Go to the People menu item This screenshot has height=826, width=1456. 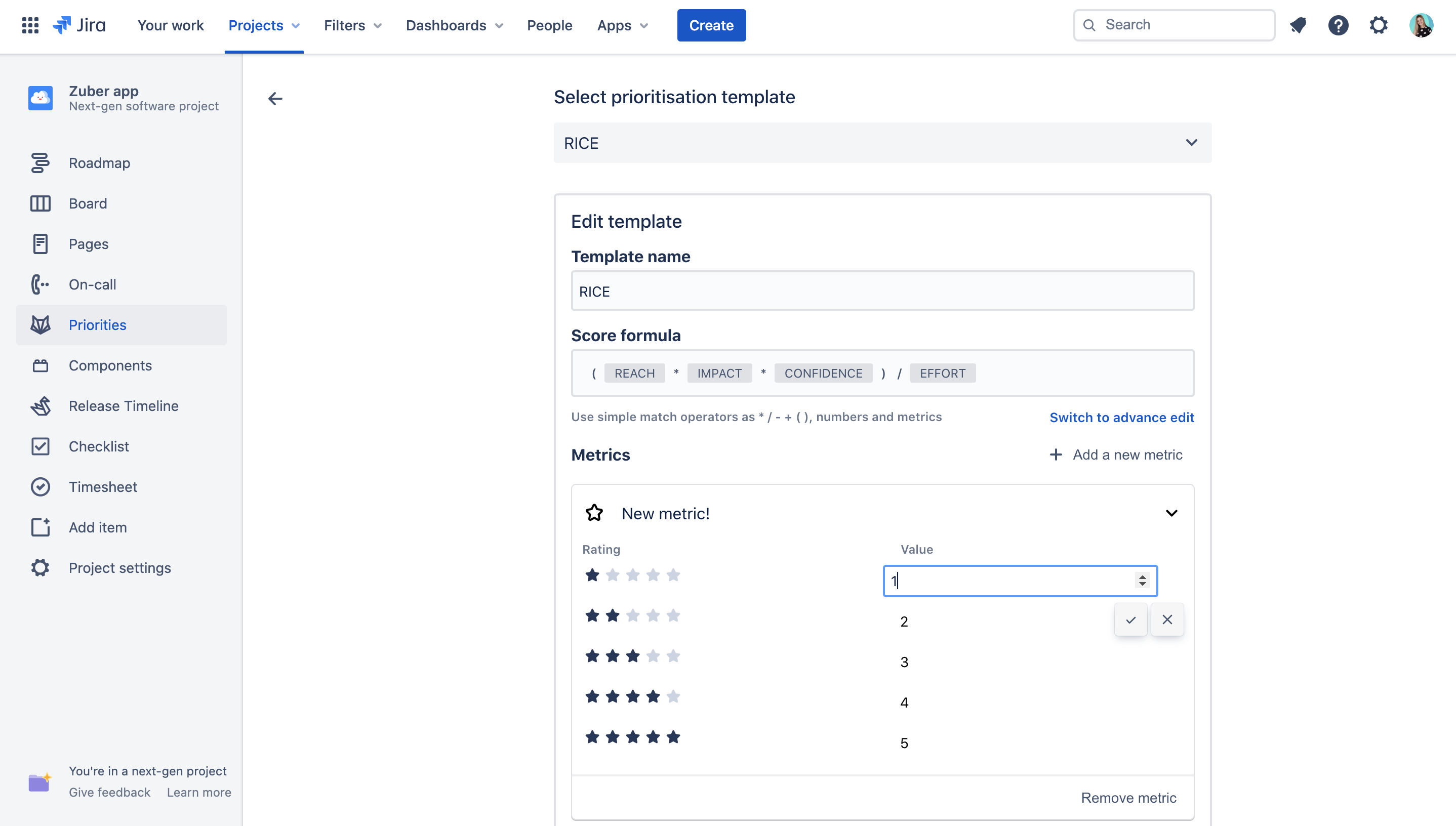549,25
